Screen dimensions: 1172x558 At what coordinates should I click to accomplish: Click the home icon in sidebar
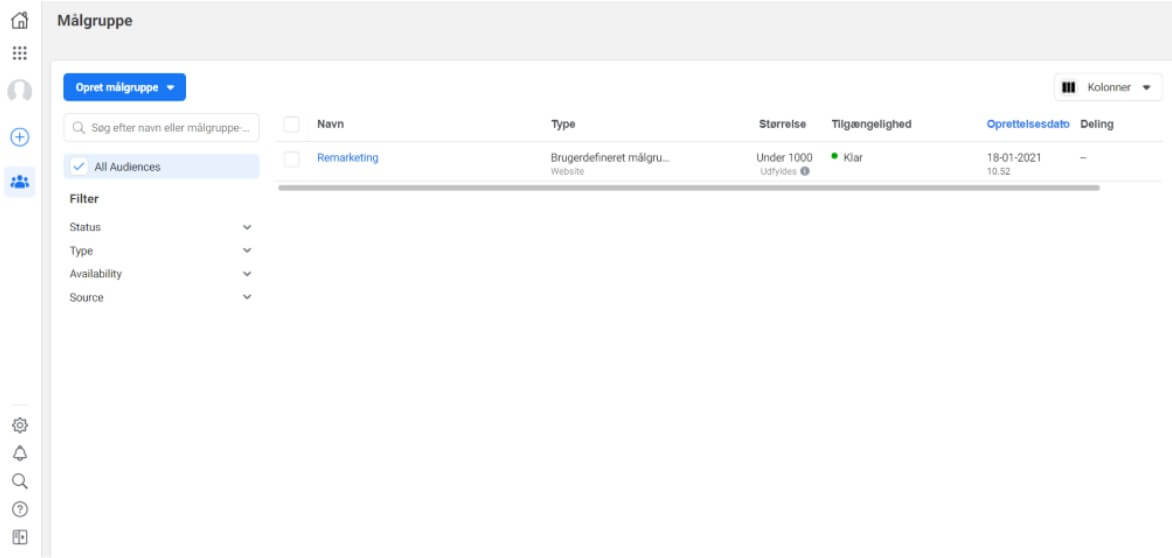(19, 19)
